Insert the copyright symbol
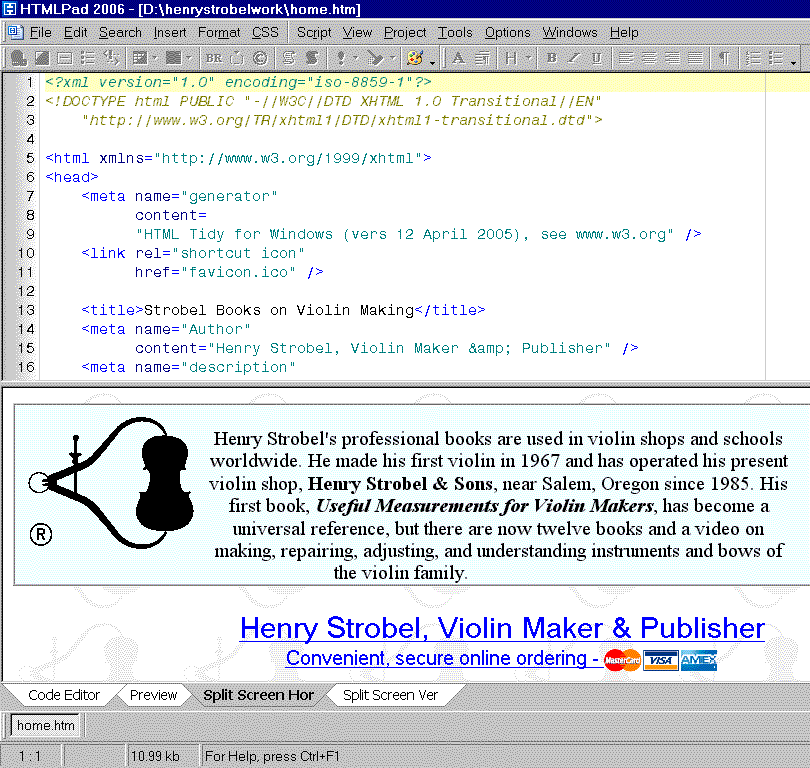810x768 pixels. pos(260,58)
